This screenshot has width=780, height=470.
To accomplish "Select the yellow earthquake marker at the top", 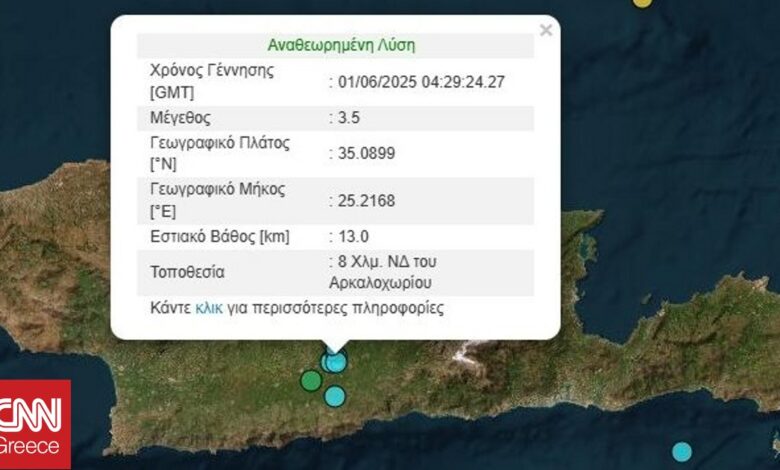I will pos(642,2).
